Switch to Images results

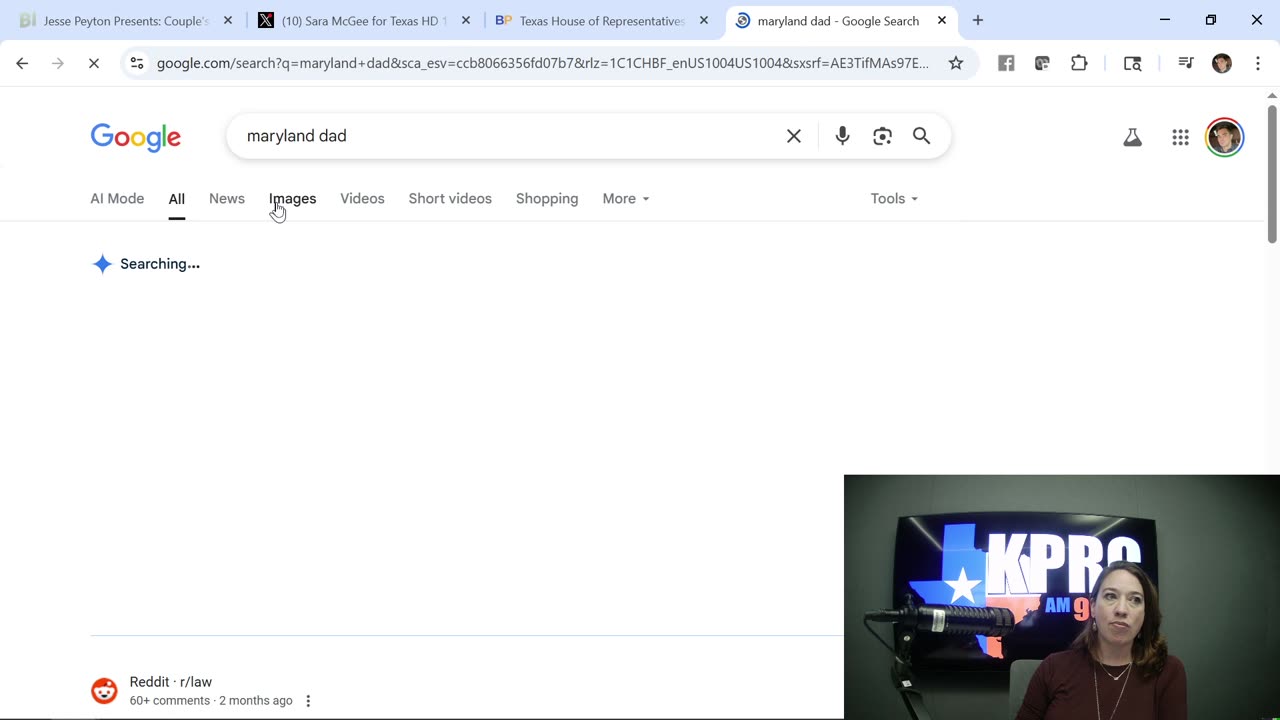(292, 198)
